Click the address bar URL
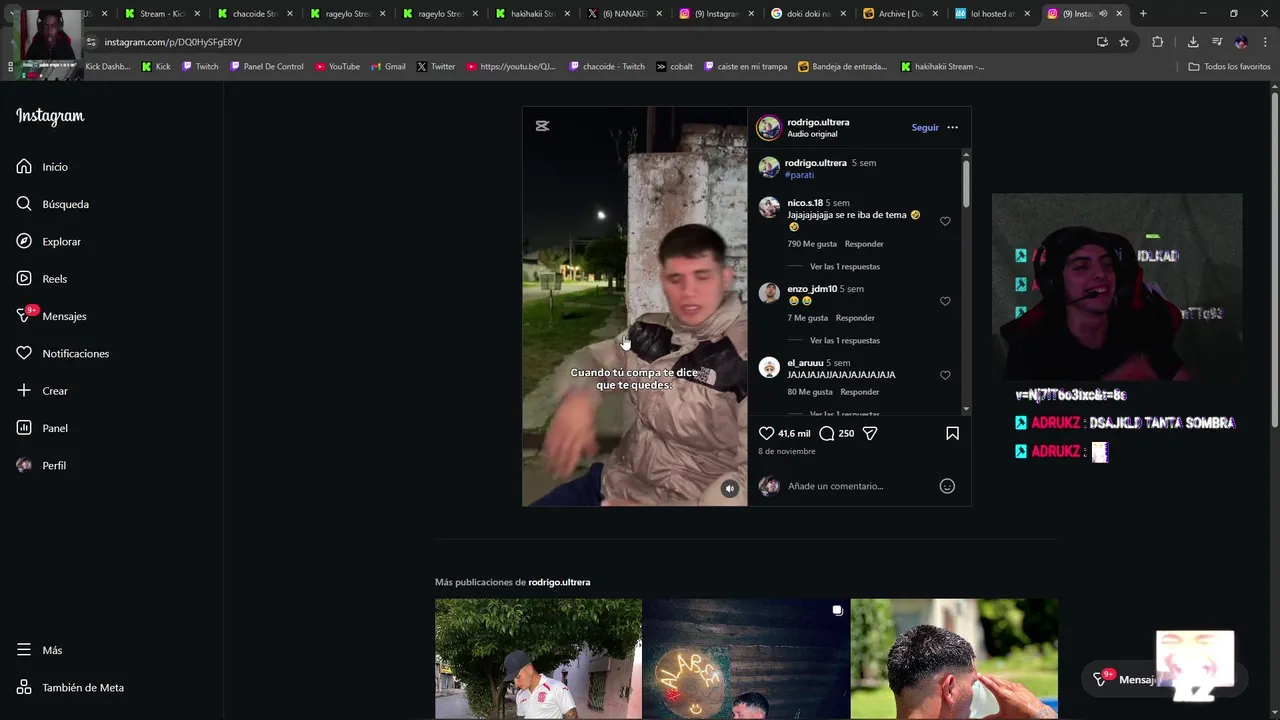The image size is (1280, 720). coord(173,42)
